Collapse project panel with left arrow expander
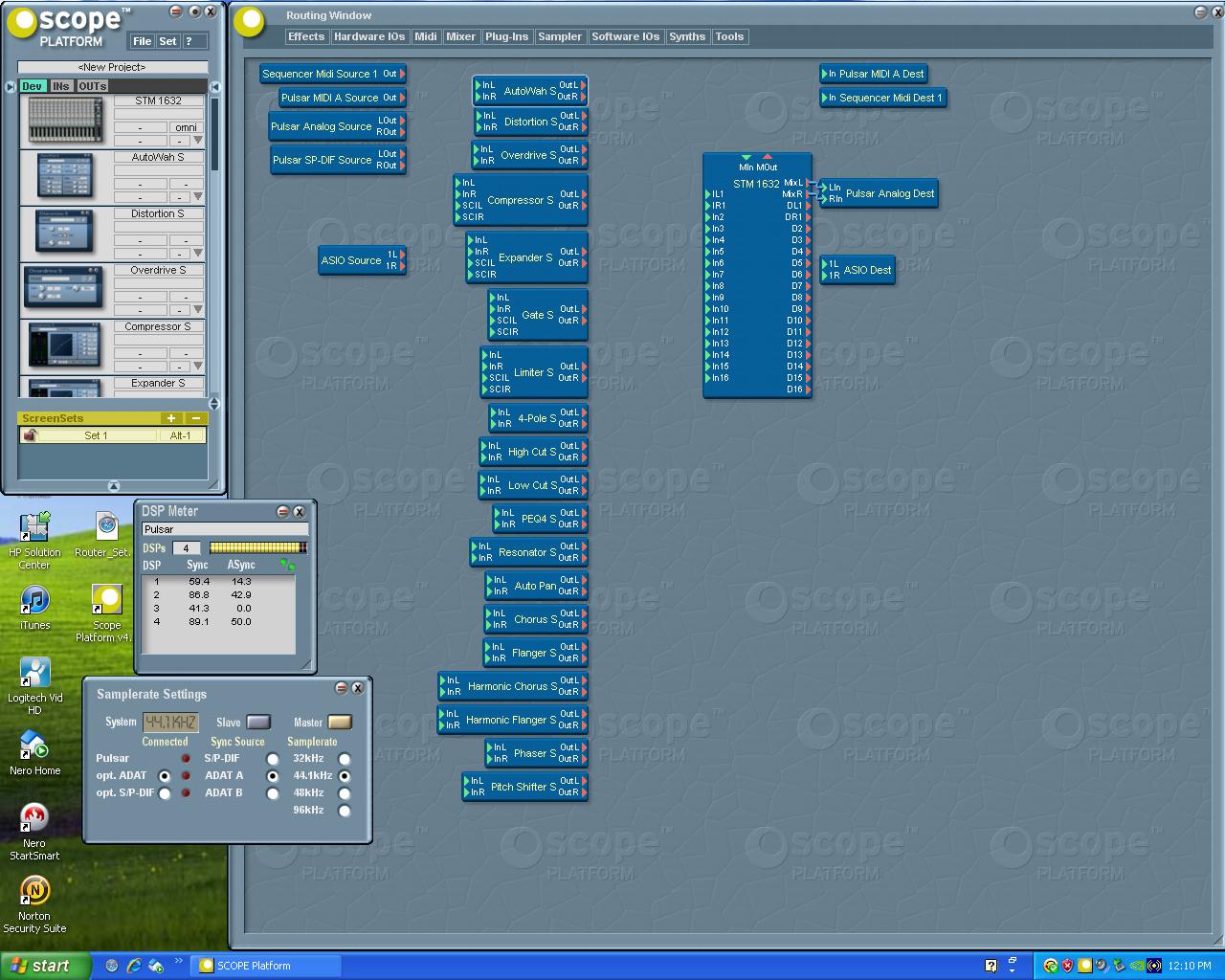Screen dimensions: 1225x980 (x=10, y=86)
